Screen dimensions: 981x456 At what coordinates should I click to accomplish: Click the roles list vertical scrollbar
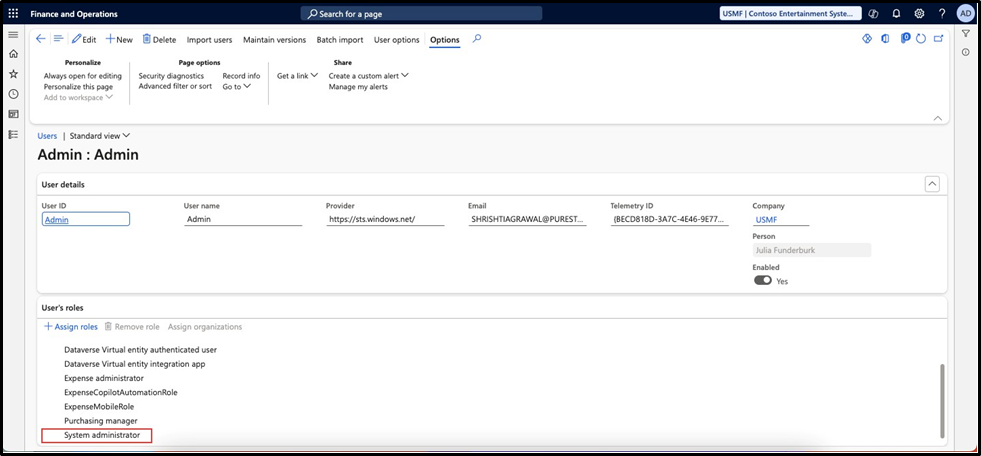click(x=943, y=401)
